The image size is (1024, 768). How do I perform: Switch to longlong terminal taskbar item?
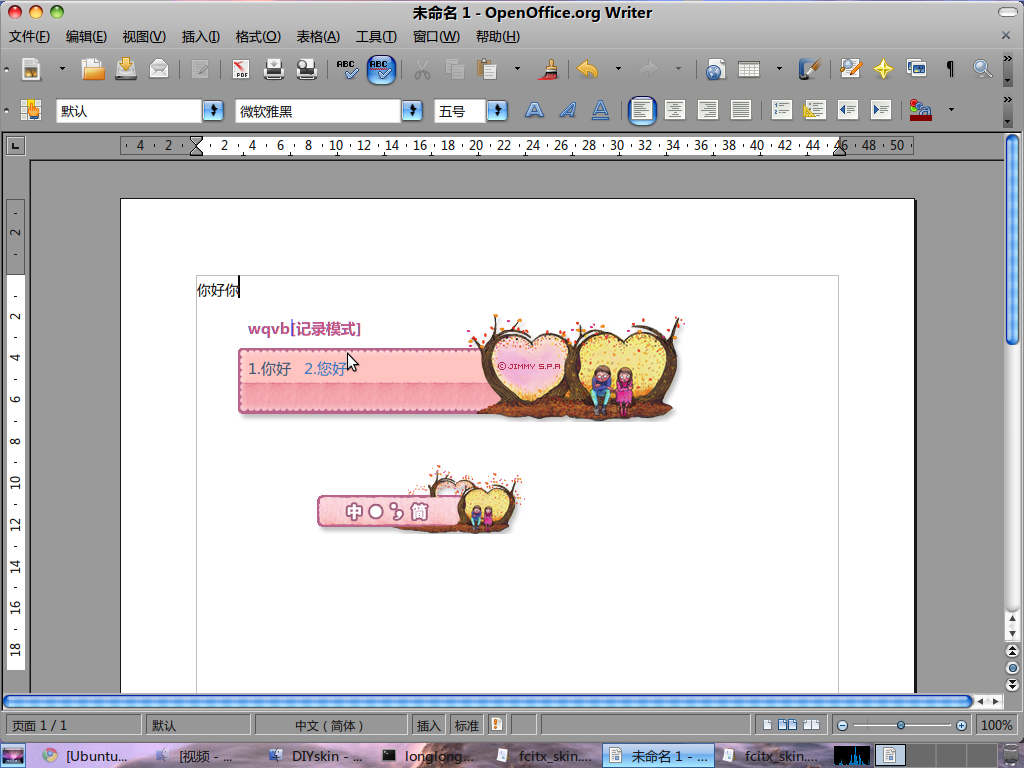[x=428, y=756]
